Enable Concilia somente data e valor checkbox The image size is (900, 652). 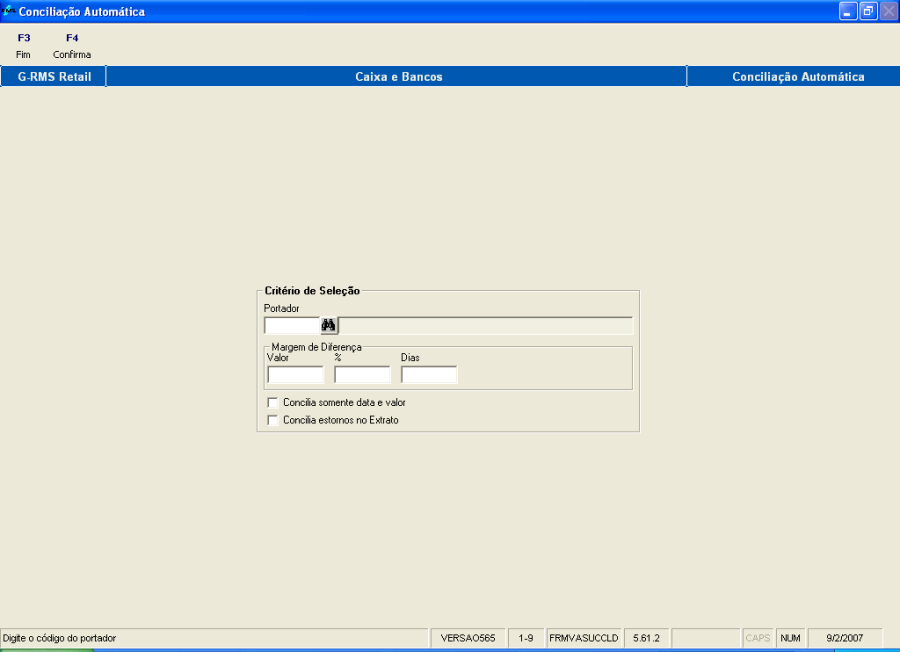tap(273, 403)
